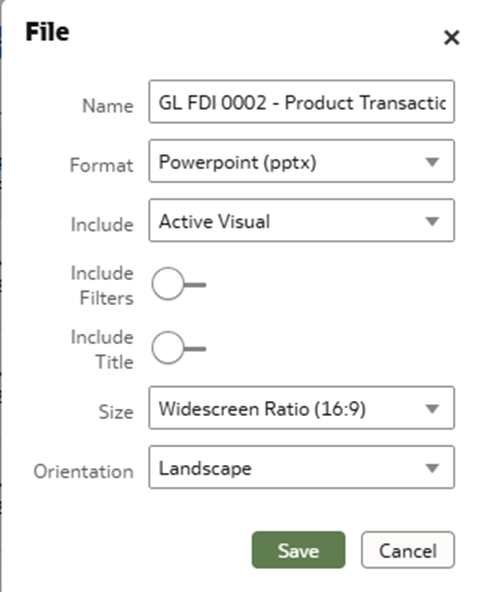Toggle the Include Filters switch

[179, 284]
